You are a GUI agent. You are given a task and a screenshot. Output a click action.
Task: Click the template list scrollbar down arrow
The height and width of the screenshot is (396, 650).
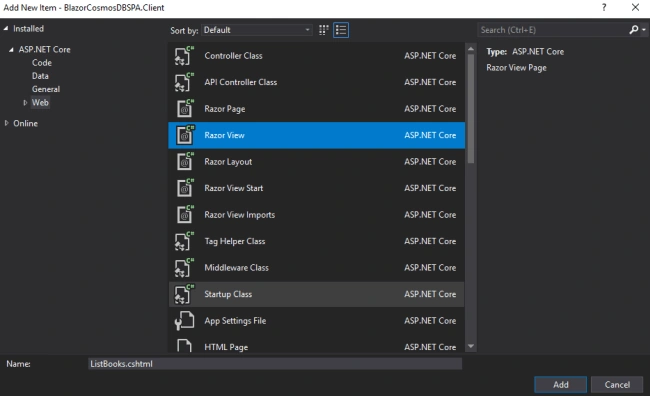(471, 346)
